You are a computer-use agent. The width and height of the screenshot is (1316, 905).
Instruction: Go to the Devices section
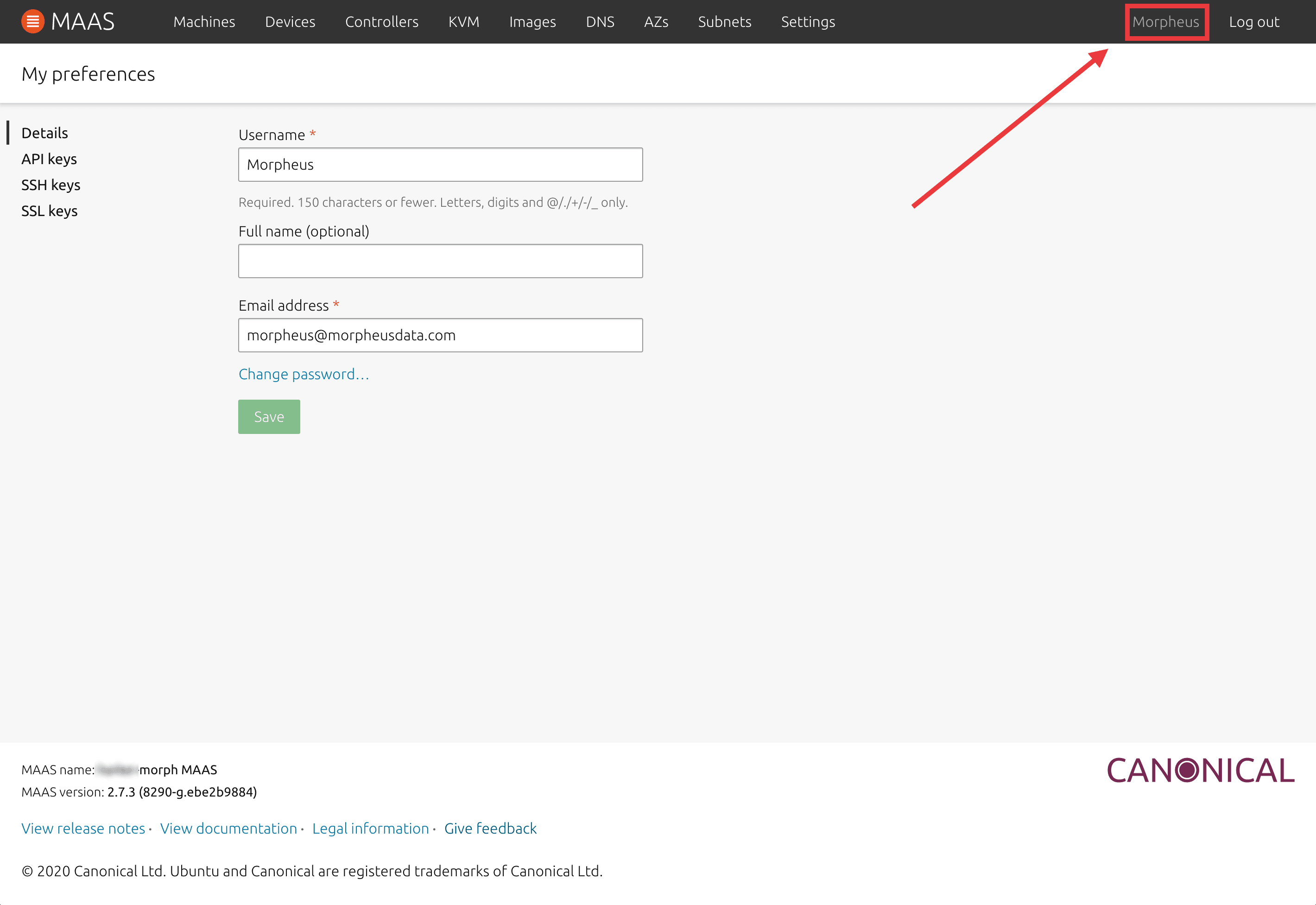click(290, 21)
